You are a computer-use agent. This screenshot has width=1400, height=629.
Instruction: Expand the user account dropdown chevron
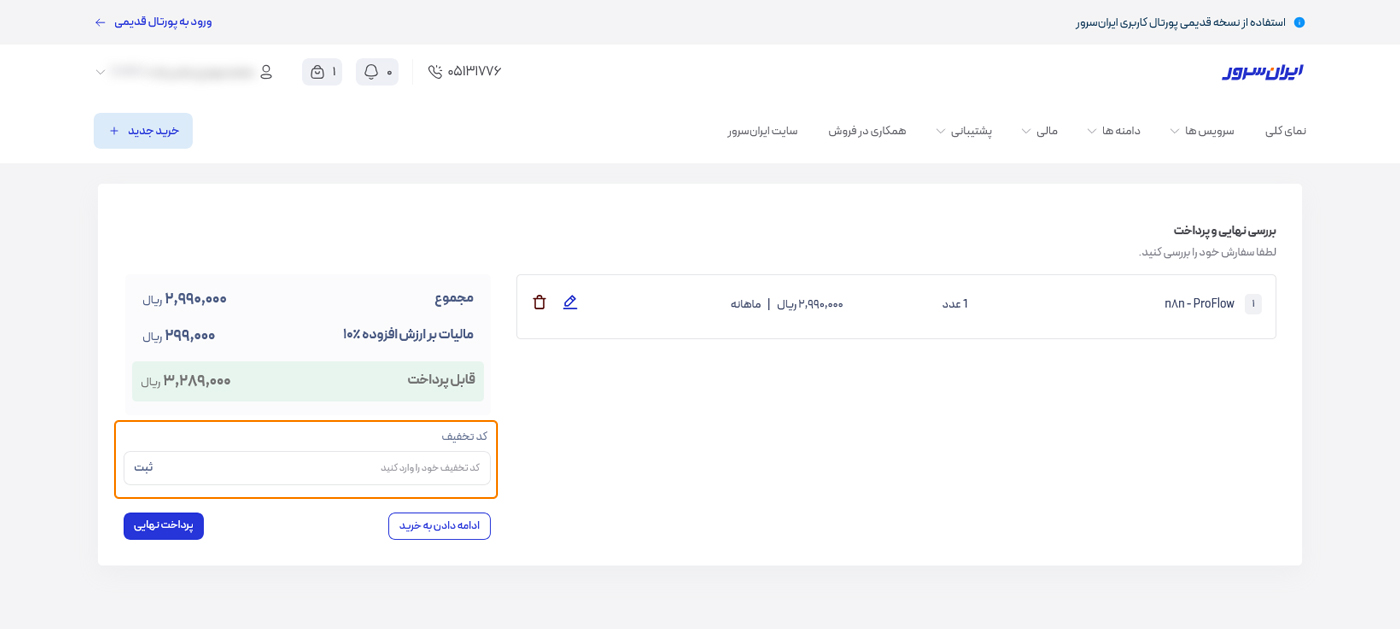click(x=101, y=72)
